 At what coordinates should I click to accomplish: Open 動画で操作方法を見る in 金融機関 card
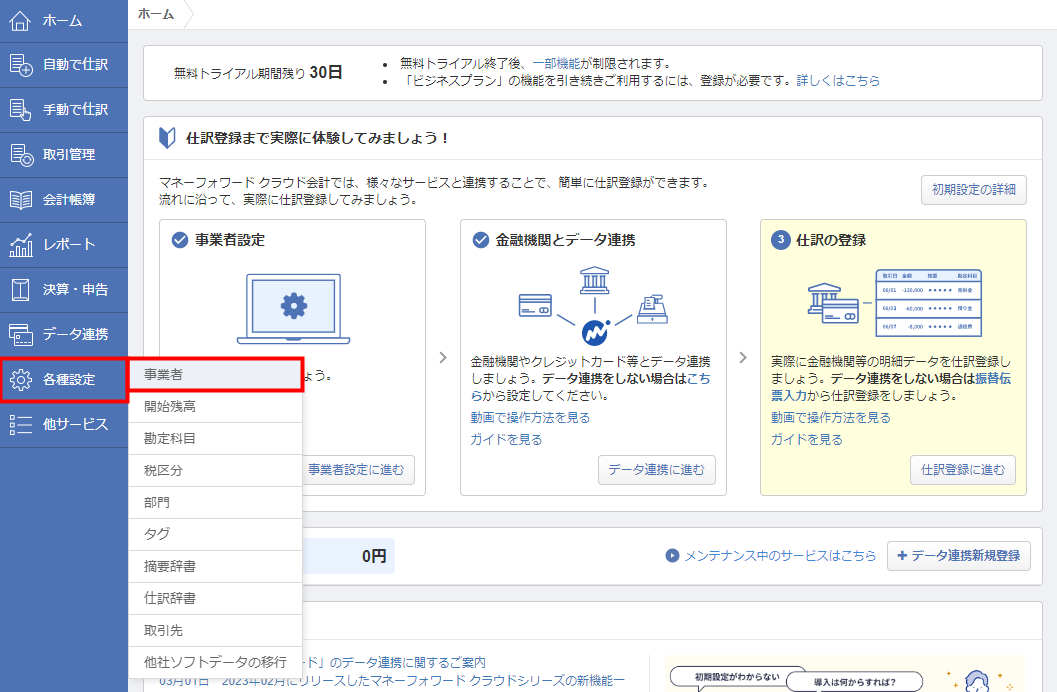(x=531, y=418)
